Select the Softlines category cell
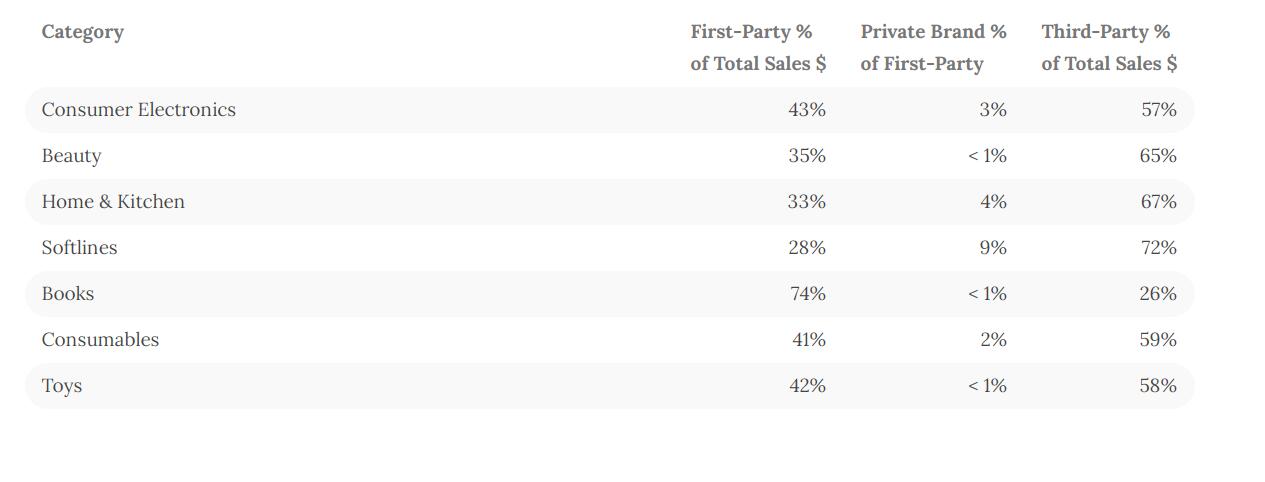Image resolution: width=1265 pixels, height=482 pixels. click(x=79, y=248)
